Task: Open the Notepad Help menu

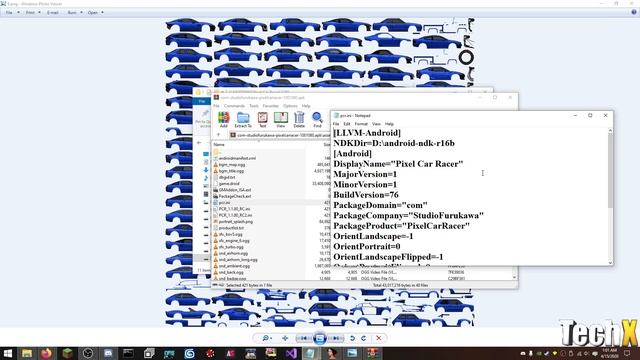Action: 389,124
